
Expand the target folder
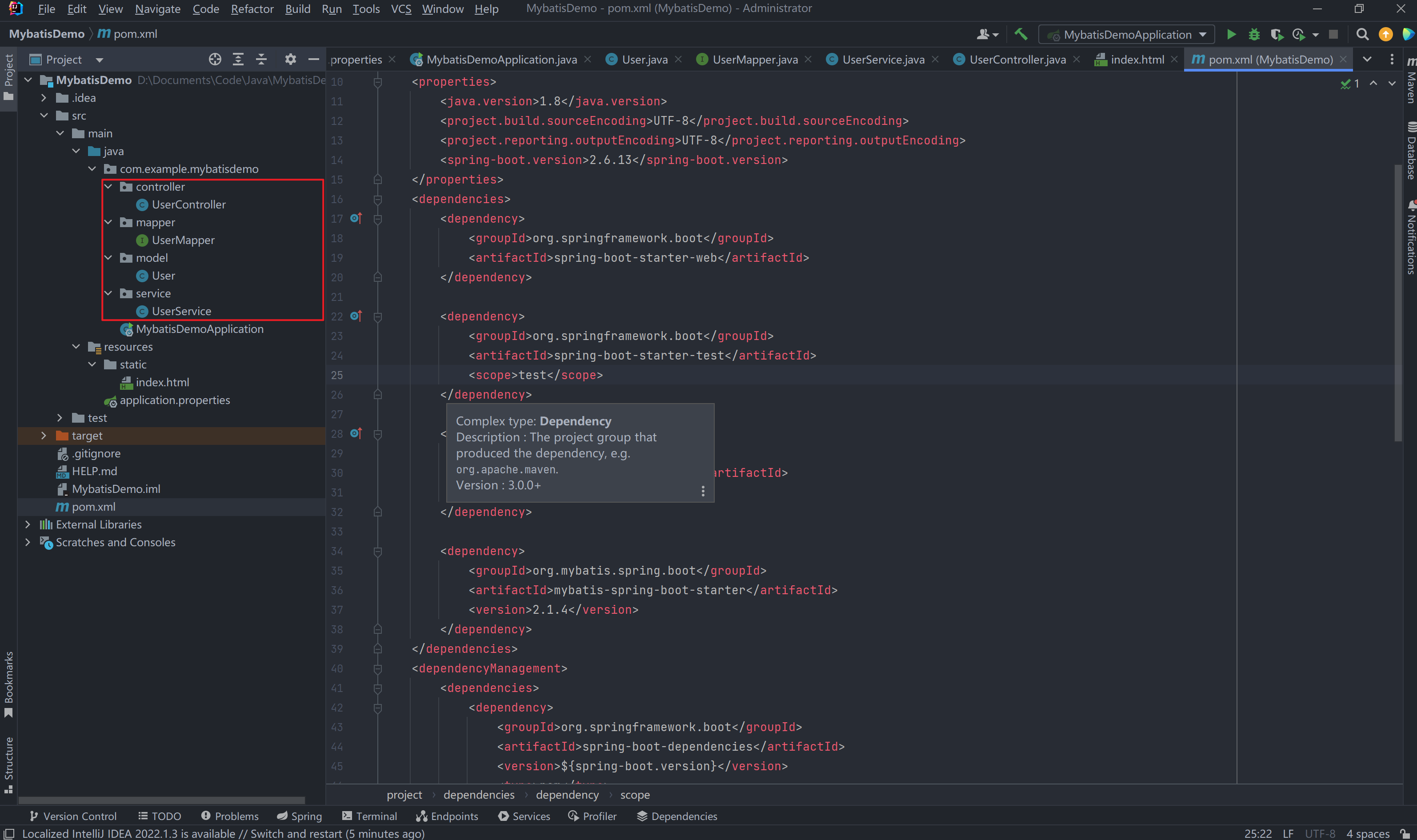click(44, 436)
